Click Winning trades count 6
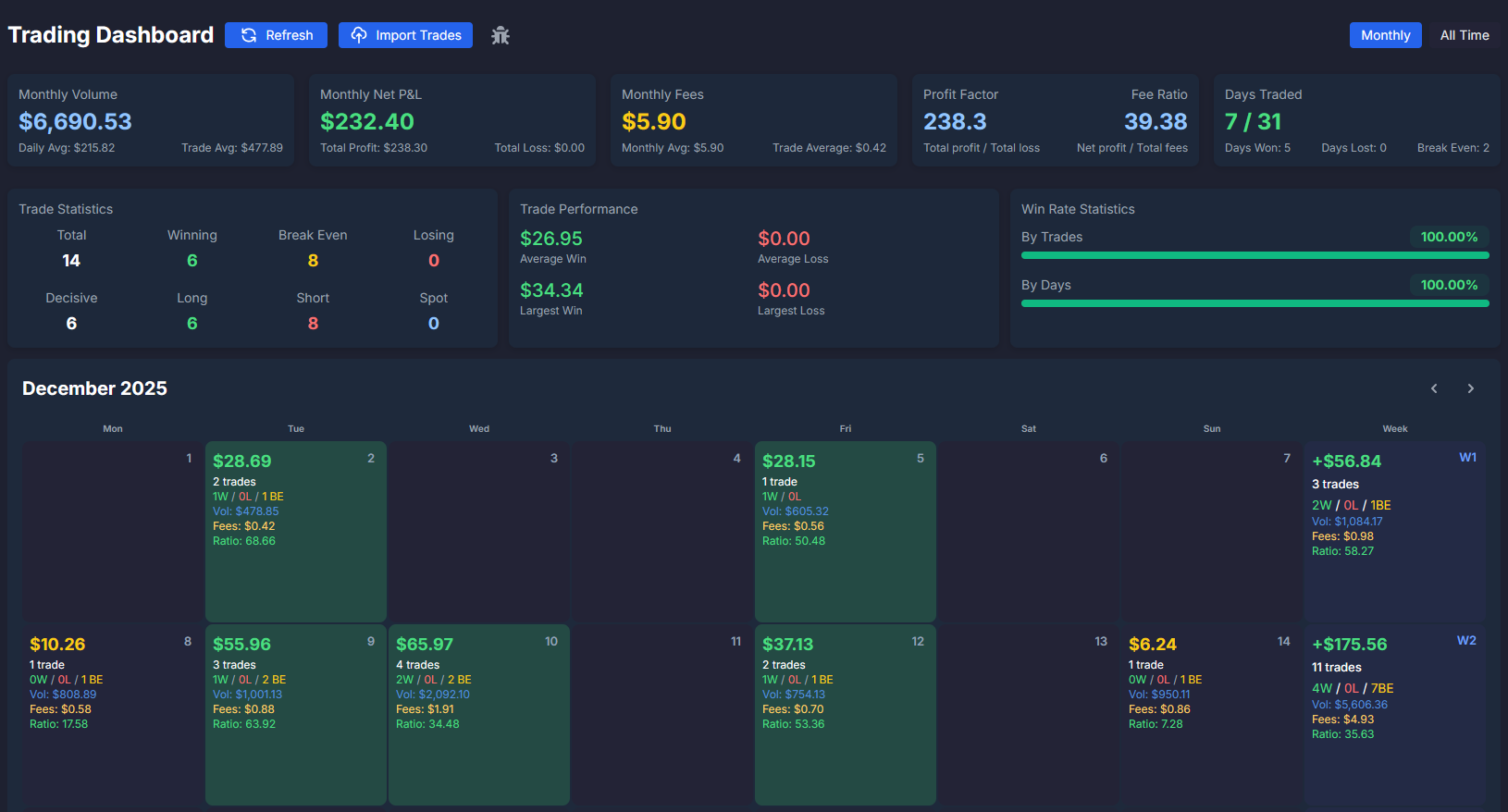The height and width of the screenshot is (812, 1508). tap(192, 261)
